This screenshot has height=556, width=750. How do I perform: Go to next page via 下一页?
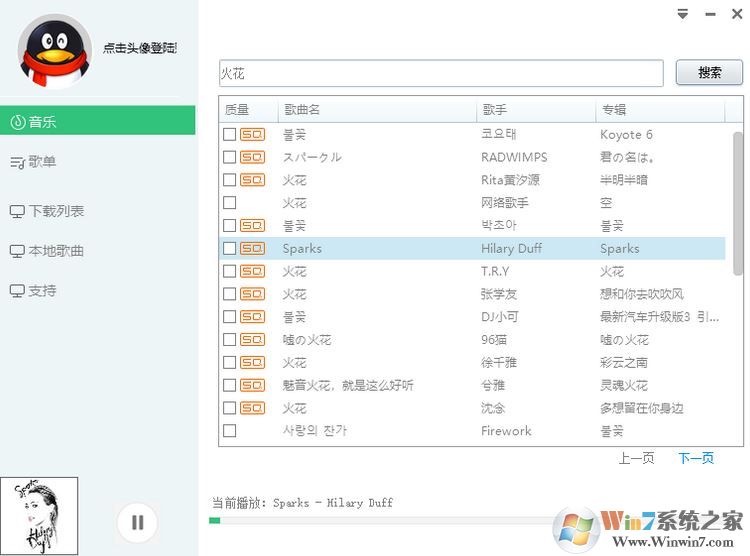pos(696,458)
